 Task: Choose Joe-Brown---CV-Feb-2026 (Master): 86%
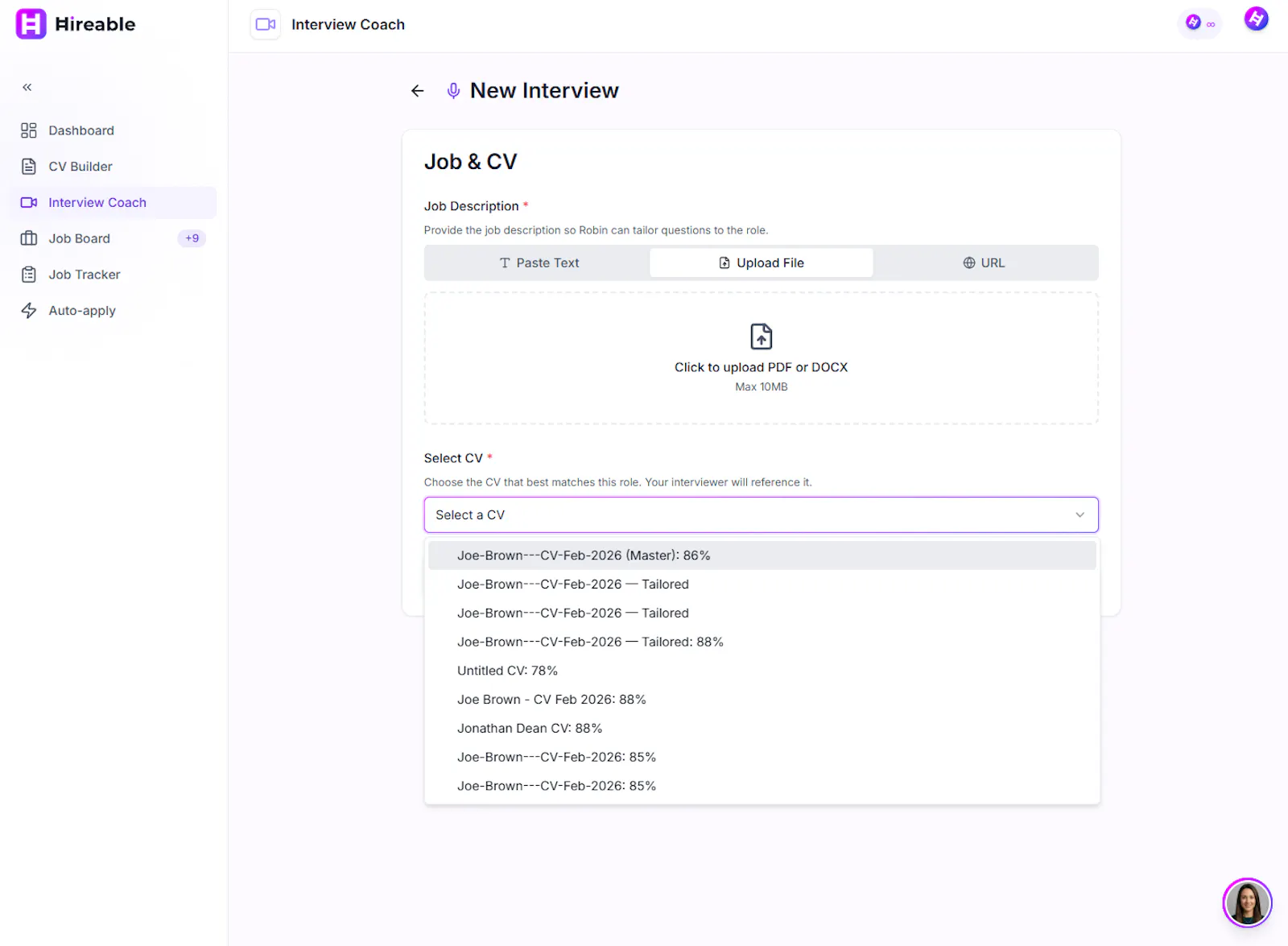coord(762,556)
